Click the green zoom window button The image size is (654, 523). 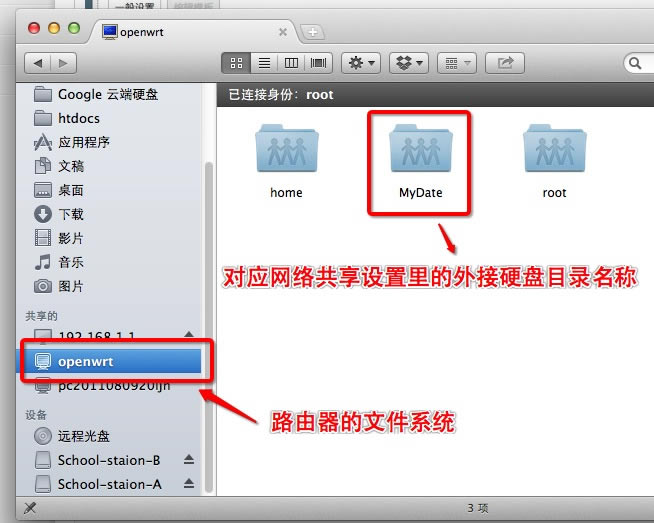tap(74, 28)
